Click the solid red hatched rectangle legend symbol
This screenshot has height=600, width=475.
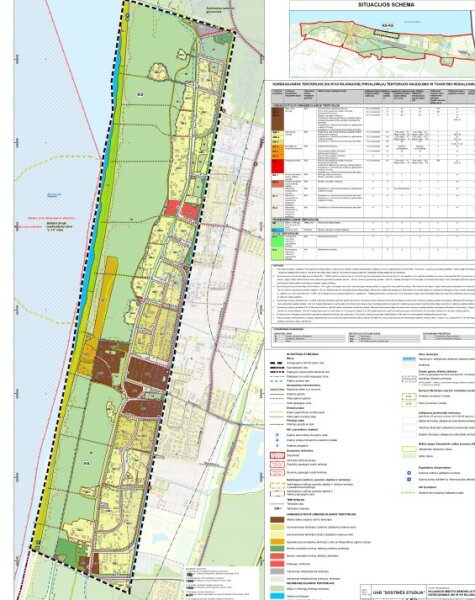(x=277, y=455)
